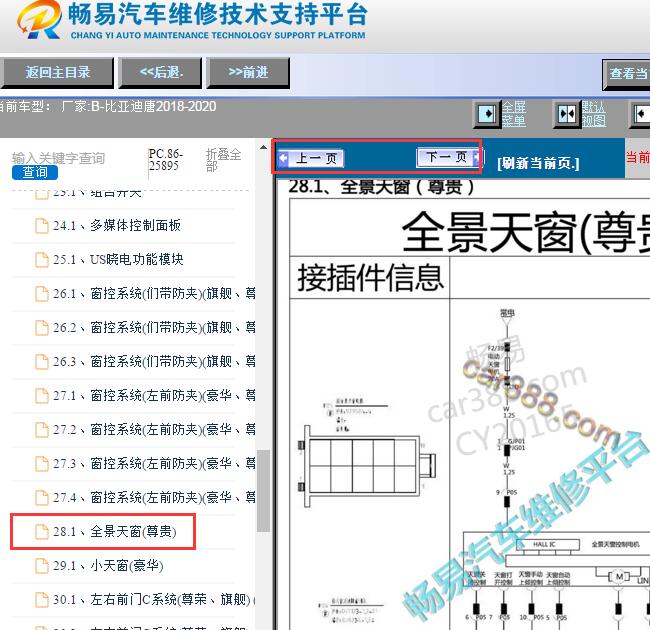Click the document icon beside 29.1
The height and width of the screenshot is (630, 650).
[41, 565]
